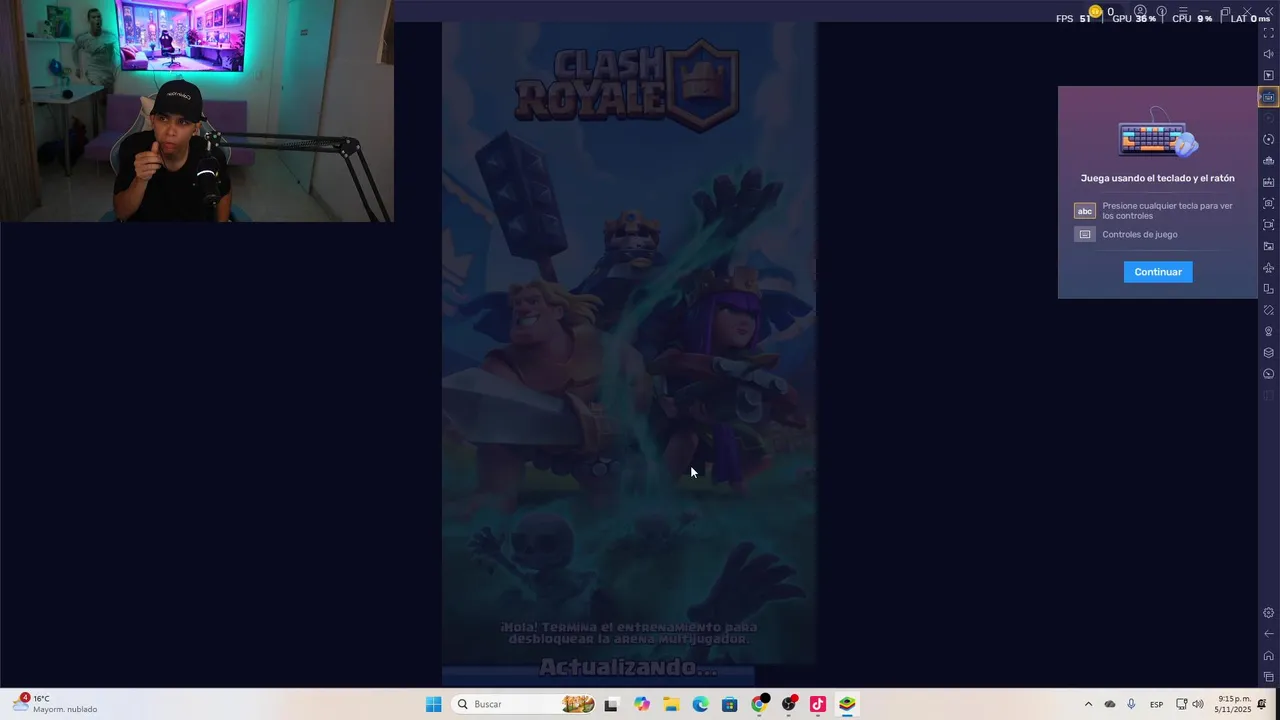This screenshot has height=720, width=1280.
Task: Click the Continuar button
Action: 1158,272
